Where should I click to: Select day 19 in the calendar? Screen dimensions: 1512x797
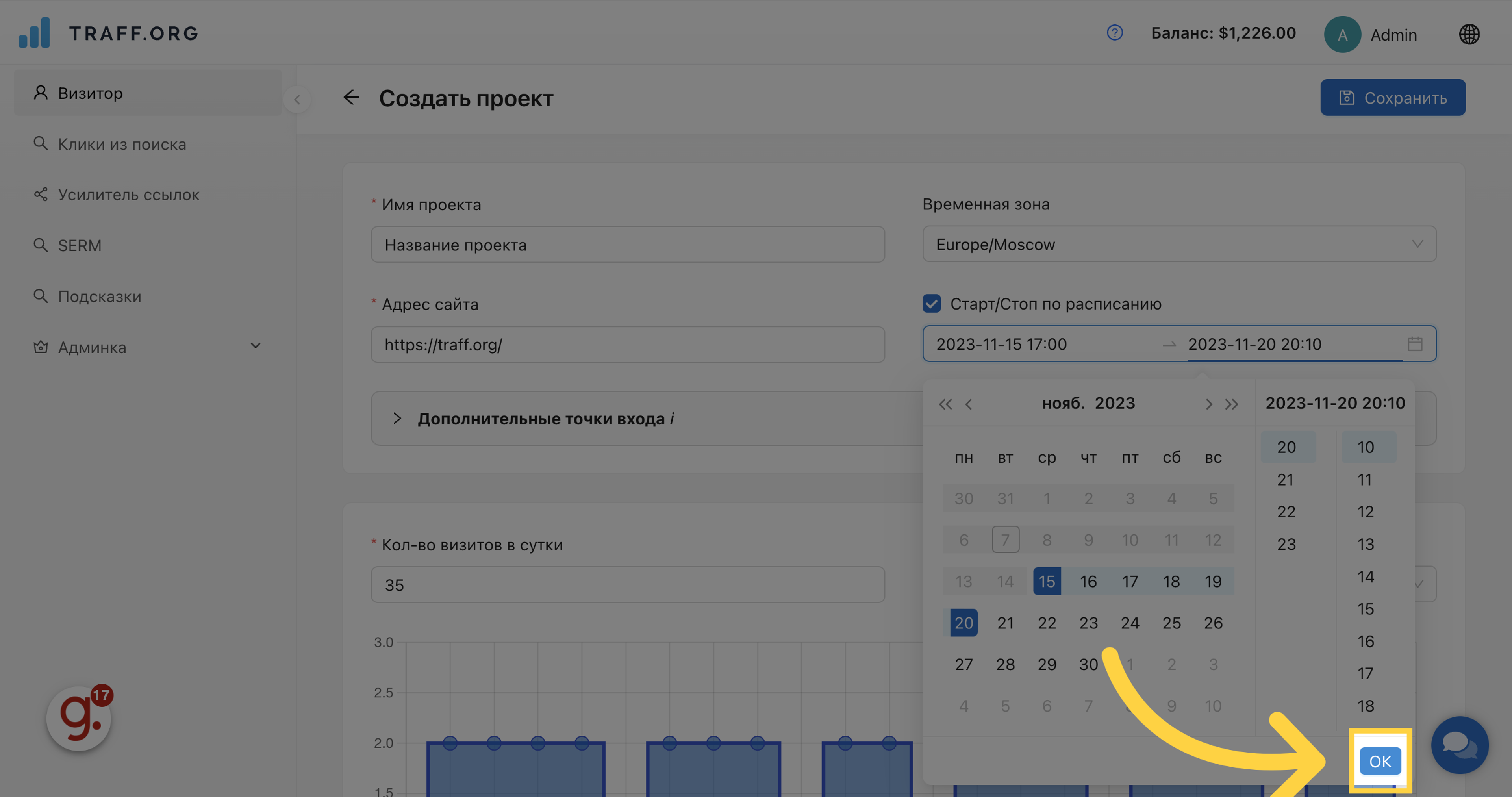tap(1213, 581)
